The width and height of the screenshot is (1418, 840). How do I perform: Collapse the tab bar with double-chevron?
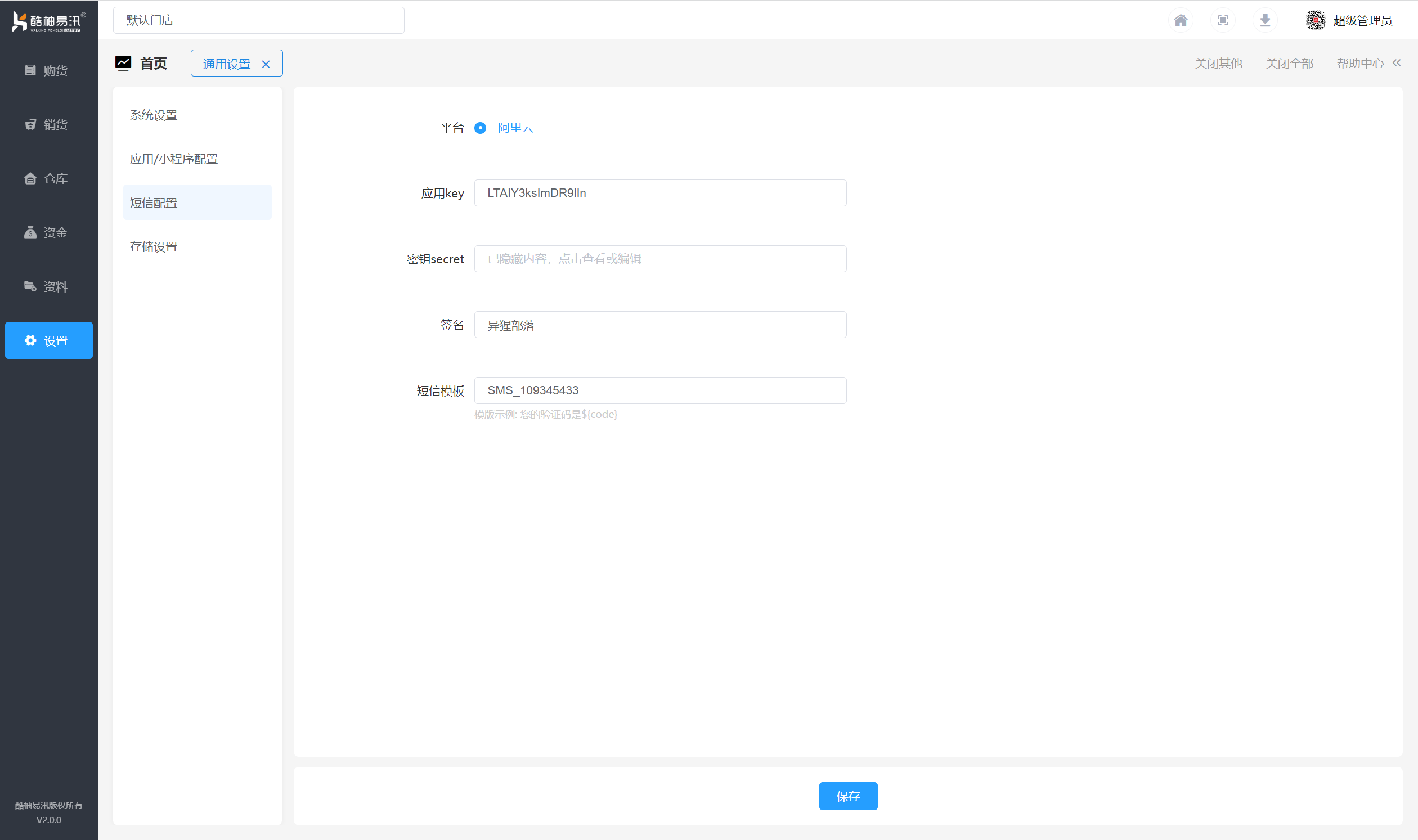tap(1397, 63)
